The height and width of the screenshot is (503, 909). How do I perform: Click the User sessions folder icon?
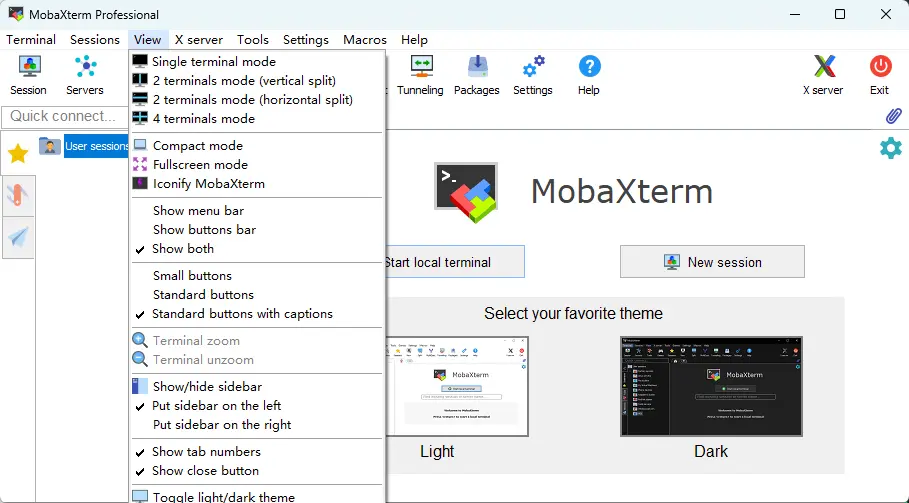(x=50, y=146)
